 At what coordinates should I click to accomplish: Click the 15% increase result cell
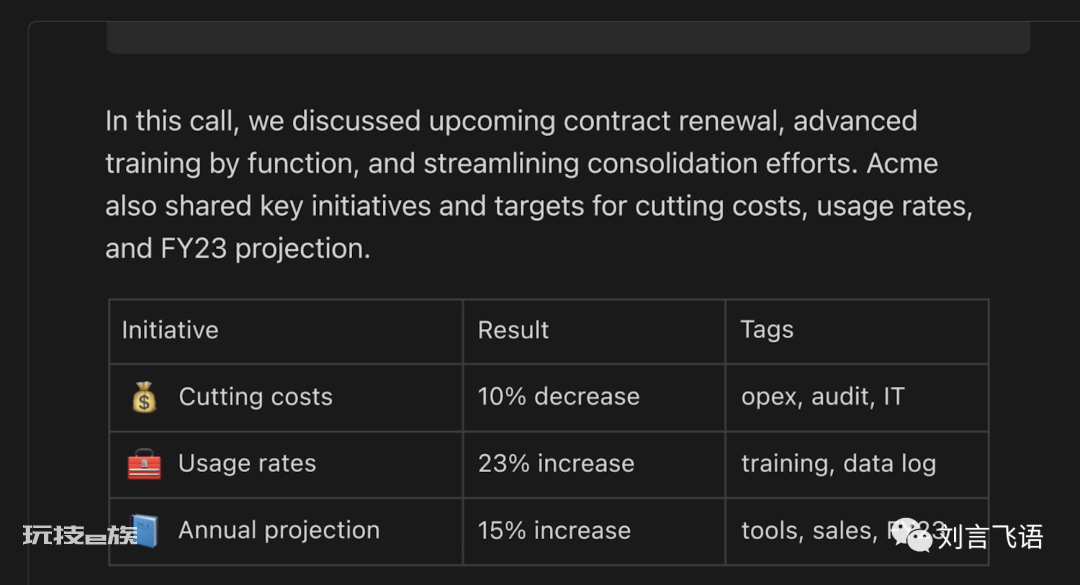click(x=594, y=531)
